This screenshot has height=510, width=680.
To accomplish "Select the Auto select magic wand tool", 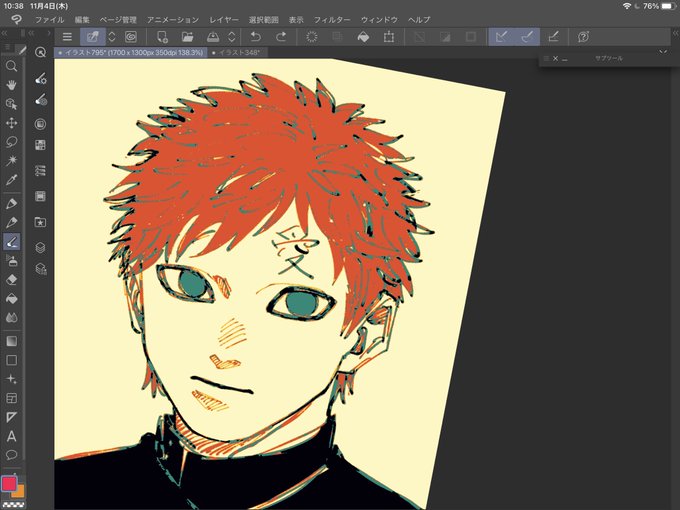I will coord(11,161).
